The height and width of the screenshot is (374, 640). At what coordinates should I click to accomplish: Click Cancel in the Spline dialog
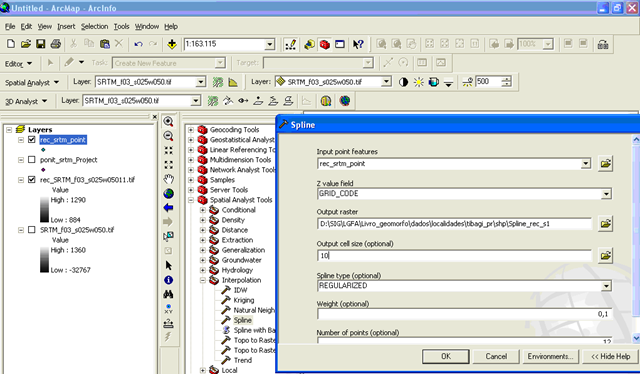click(496, 356)
